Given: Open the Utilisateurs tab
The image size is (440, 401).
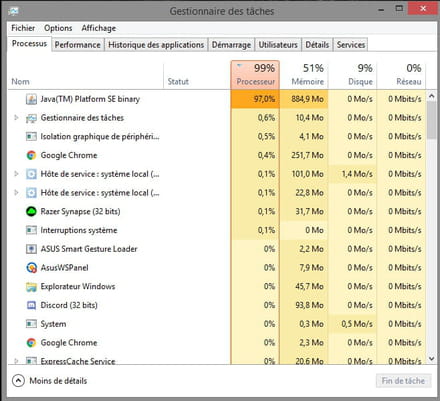Looking at the screenshot, I should coord(278,45).
